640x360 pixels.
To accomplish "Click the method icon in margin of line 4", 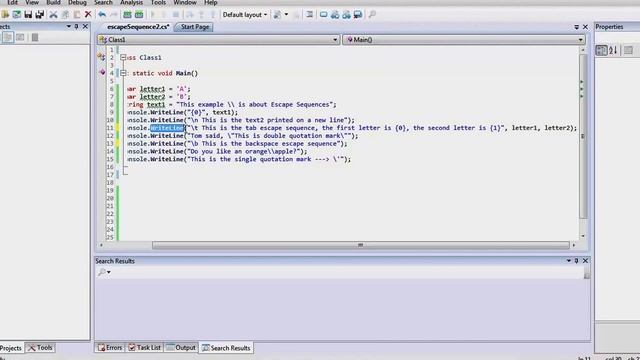I will click(102, 72).
